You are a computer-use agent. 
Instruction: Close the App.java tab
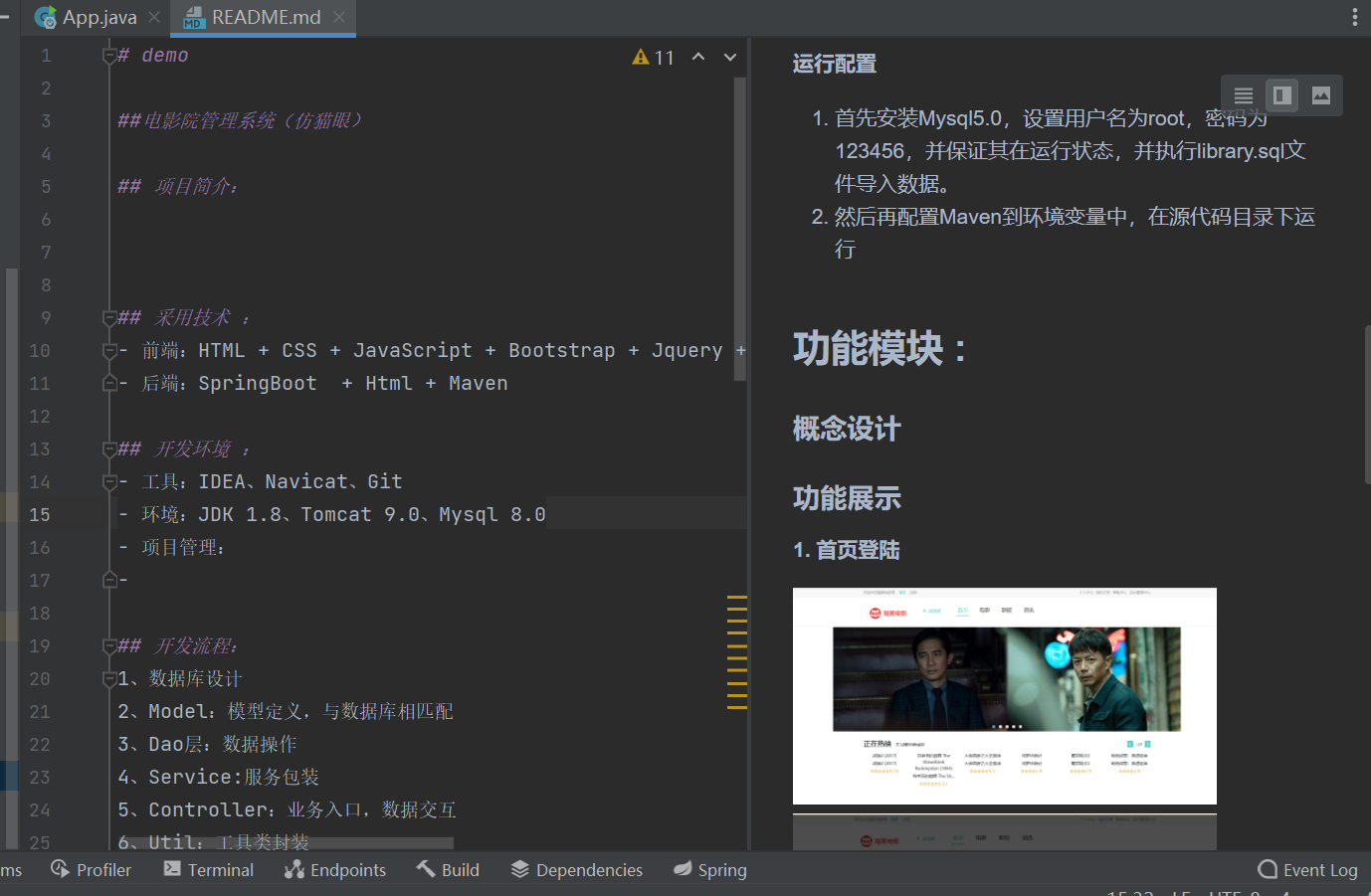click(x=154, y=17)
